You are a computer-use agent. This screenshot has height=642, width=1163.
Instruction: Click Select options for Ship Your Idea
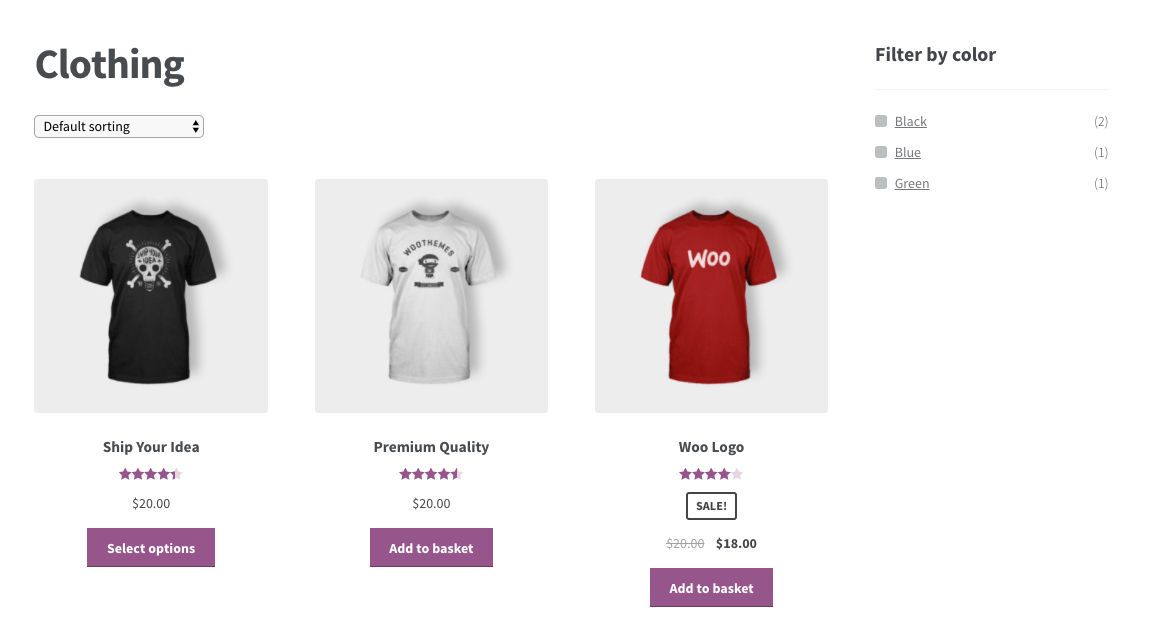(150, 547)
